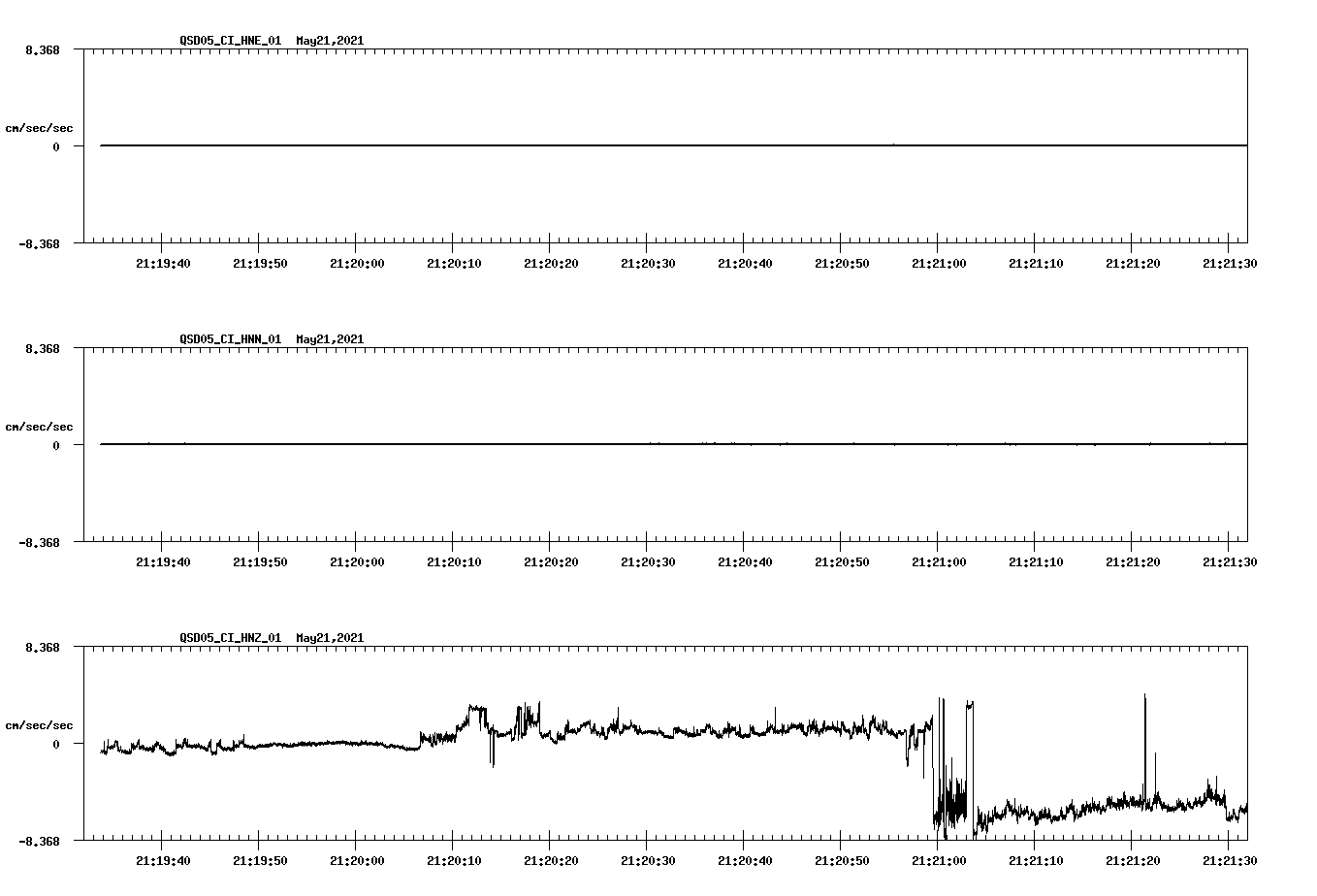Click the 21:20:10 time label under HNE trace
Image resolution: width=1317 pixels, height=896 pixels.
[456, 261]
